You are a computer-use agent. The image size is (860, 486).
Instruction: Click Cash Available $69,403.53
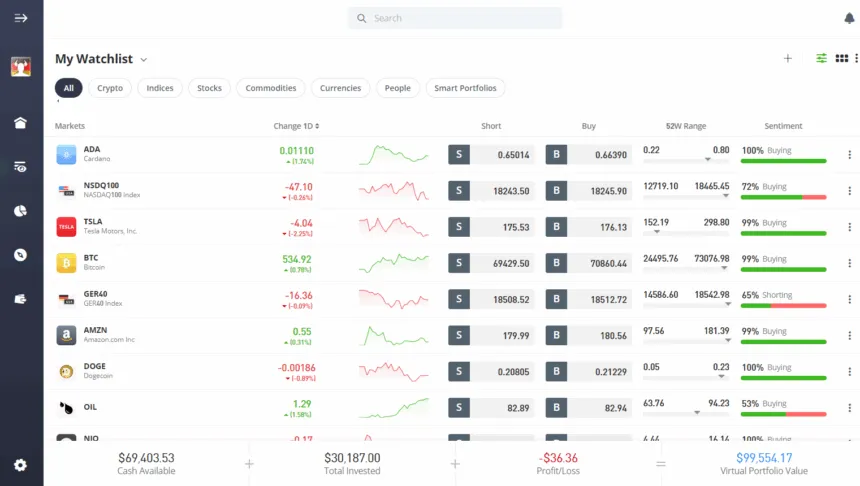[146, 464]
